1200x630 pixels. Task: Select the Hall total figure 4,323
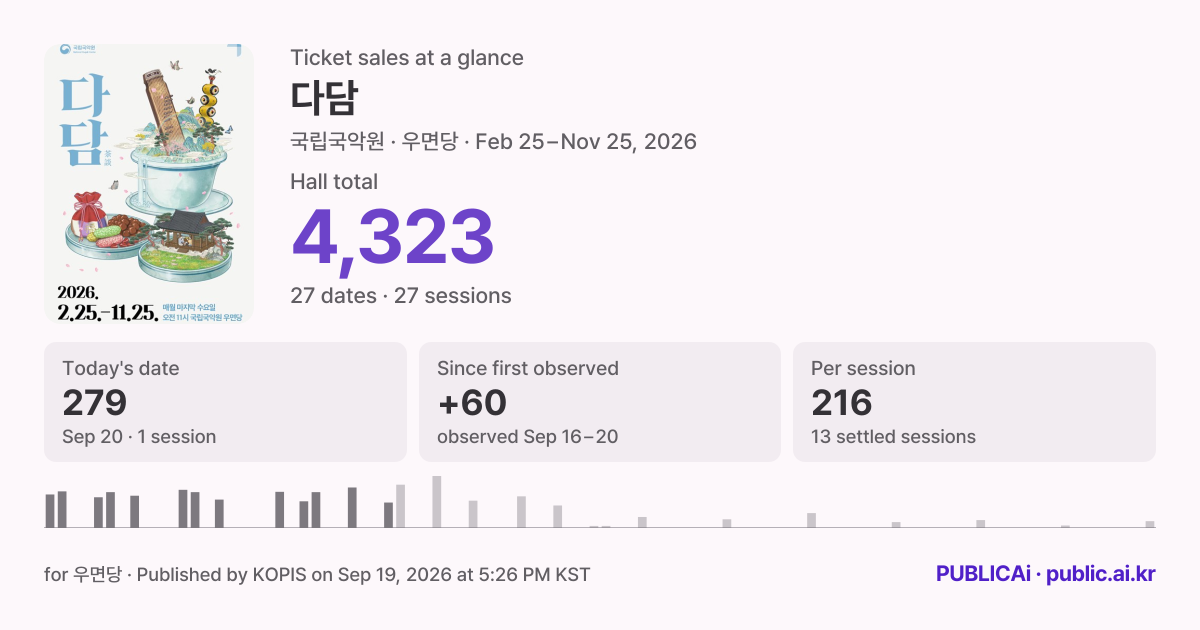pyautogui.click(x=392, y=239)
